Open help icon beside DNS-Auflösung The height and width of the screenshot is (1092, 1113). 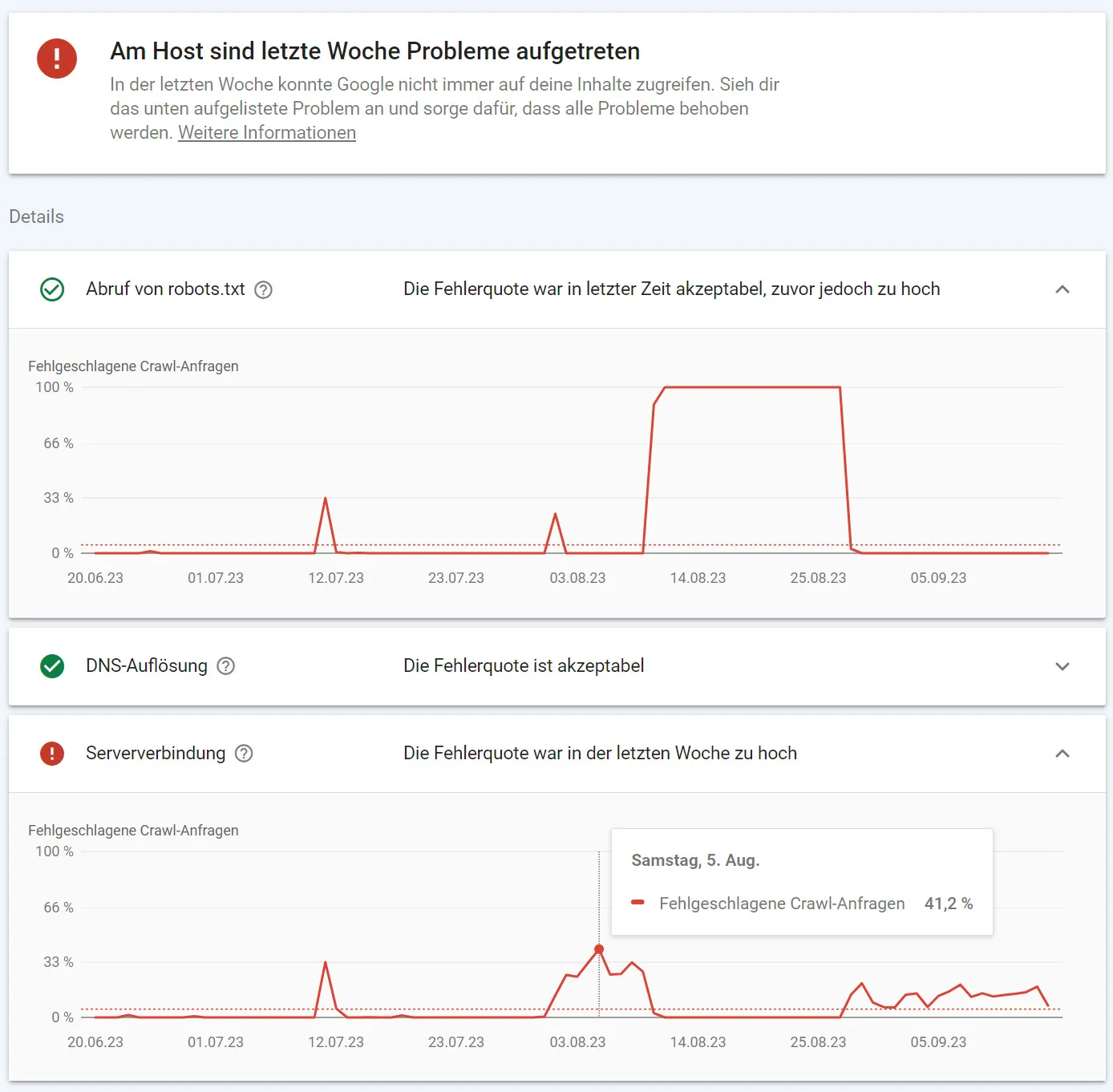click(x=226, y=666)
